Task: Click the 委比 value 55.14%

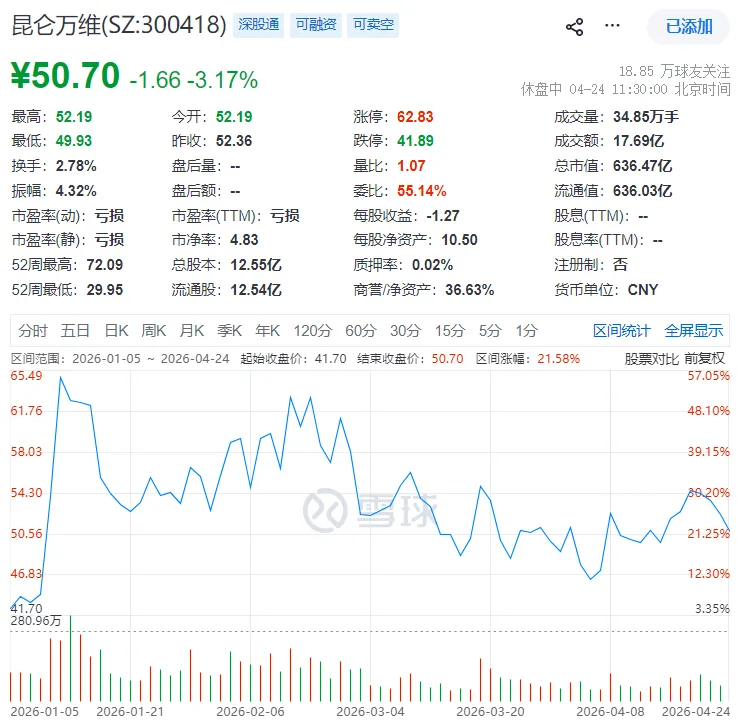Action: click(422, 191)
